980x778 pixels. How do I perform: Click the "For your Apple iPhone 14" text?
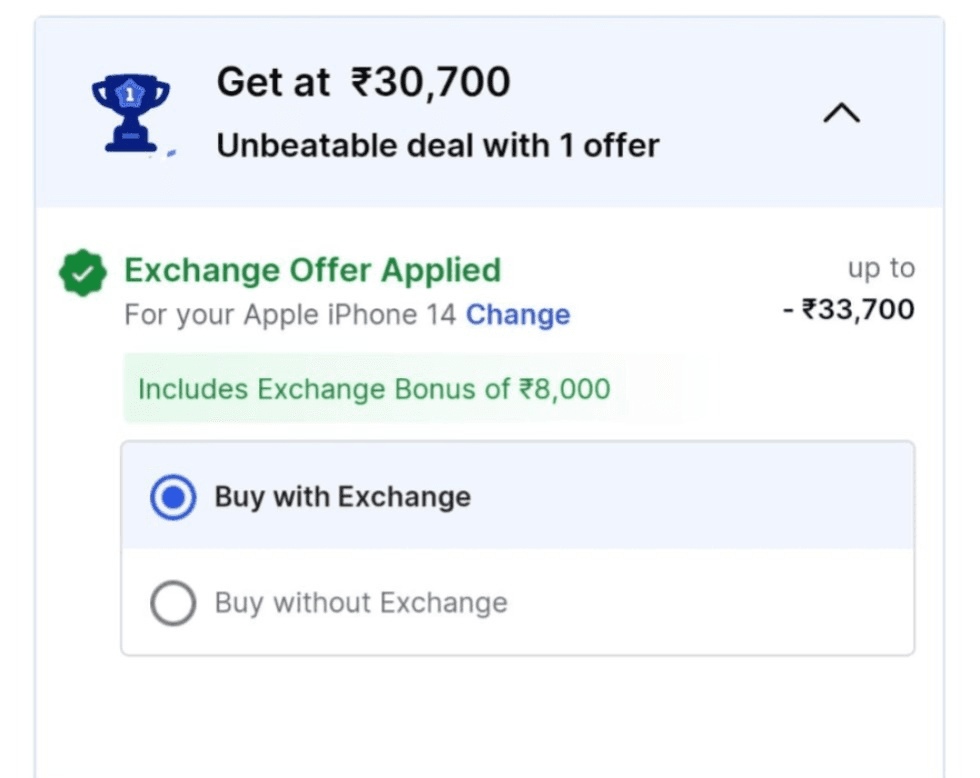click(x=292, y=315)
